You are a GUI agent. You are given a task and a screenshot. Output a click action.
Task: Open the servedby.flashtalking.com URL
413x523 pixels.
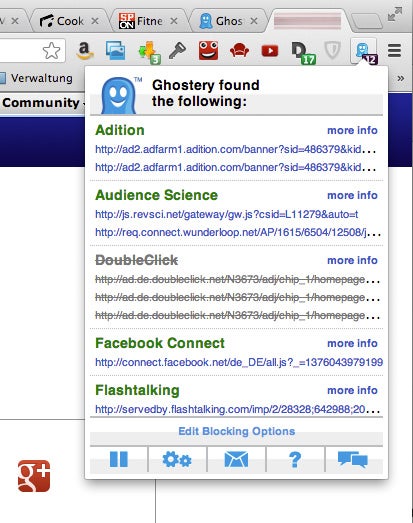point(237,409)
